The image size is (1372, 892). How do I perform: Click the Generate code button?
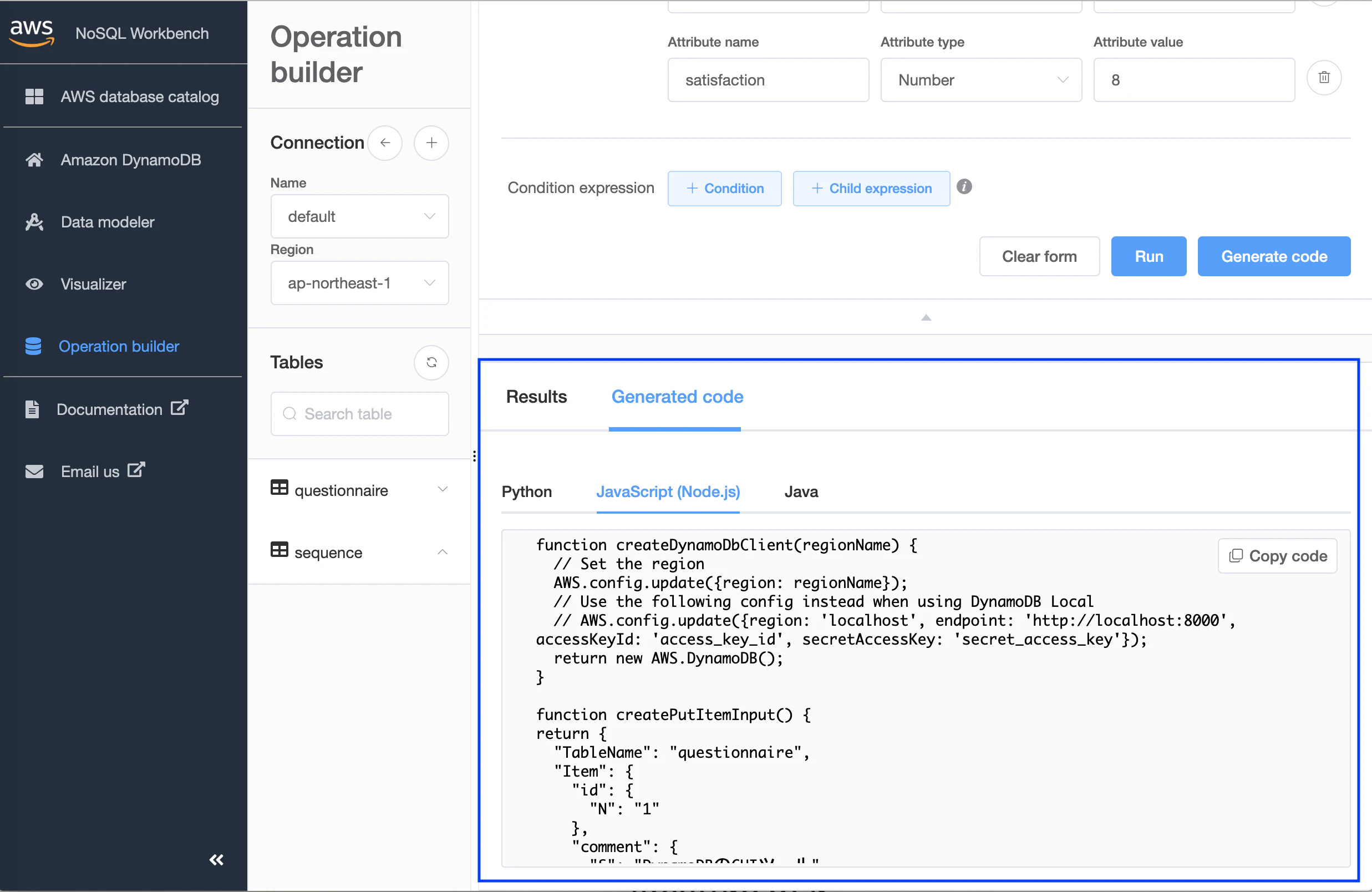(1273, 256)
